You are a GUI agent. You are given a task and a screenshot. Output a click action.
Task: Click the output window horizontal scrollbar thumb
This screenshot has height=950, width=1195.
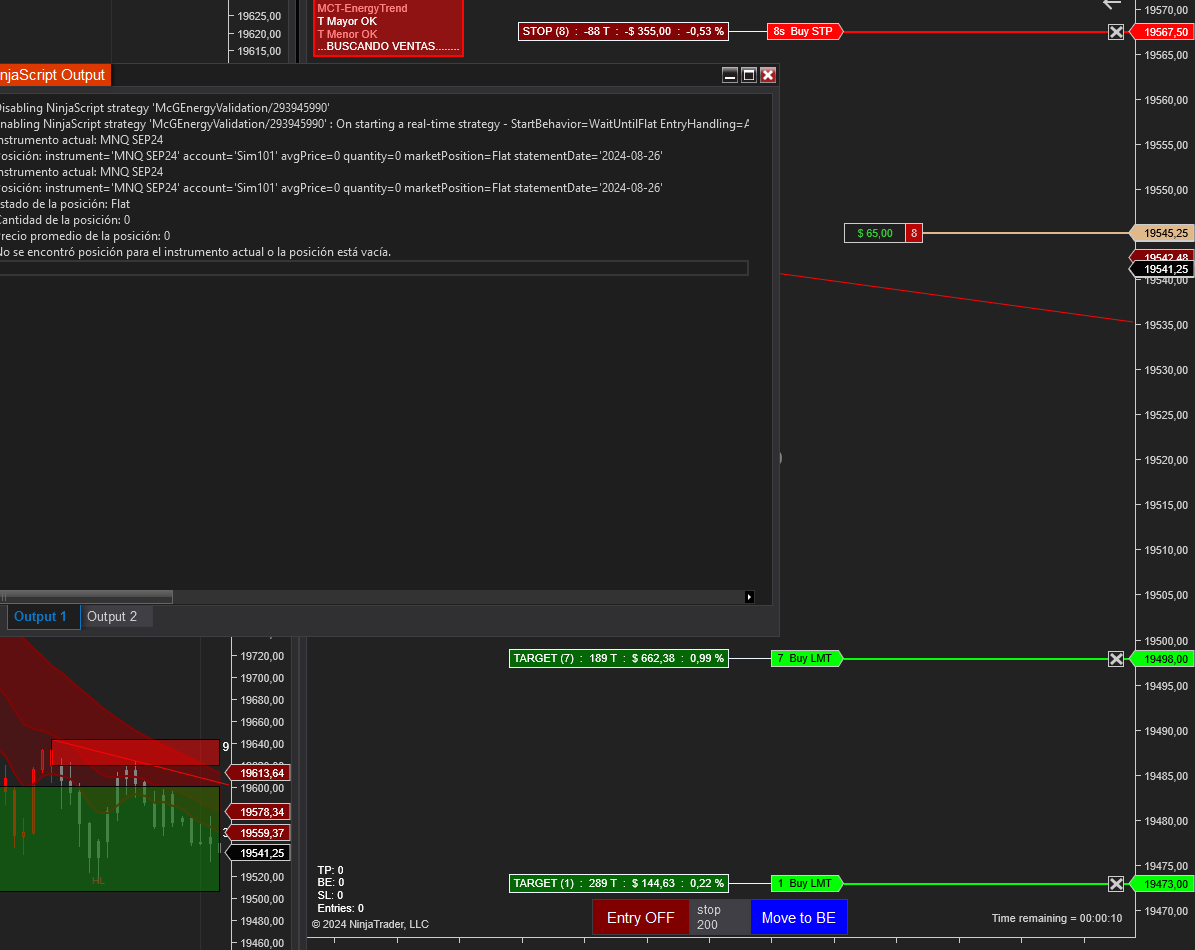[x=86, y=597]
